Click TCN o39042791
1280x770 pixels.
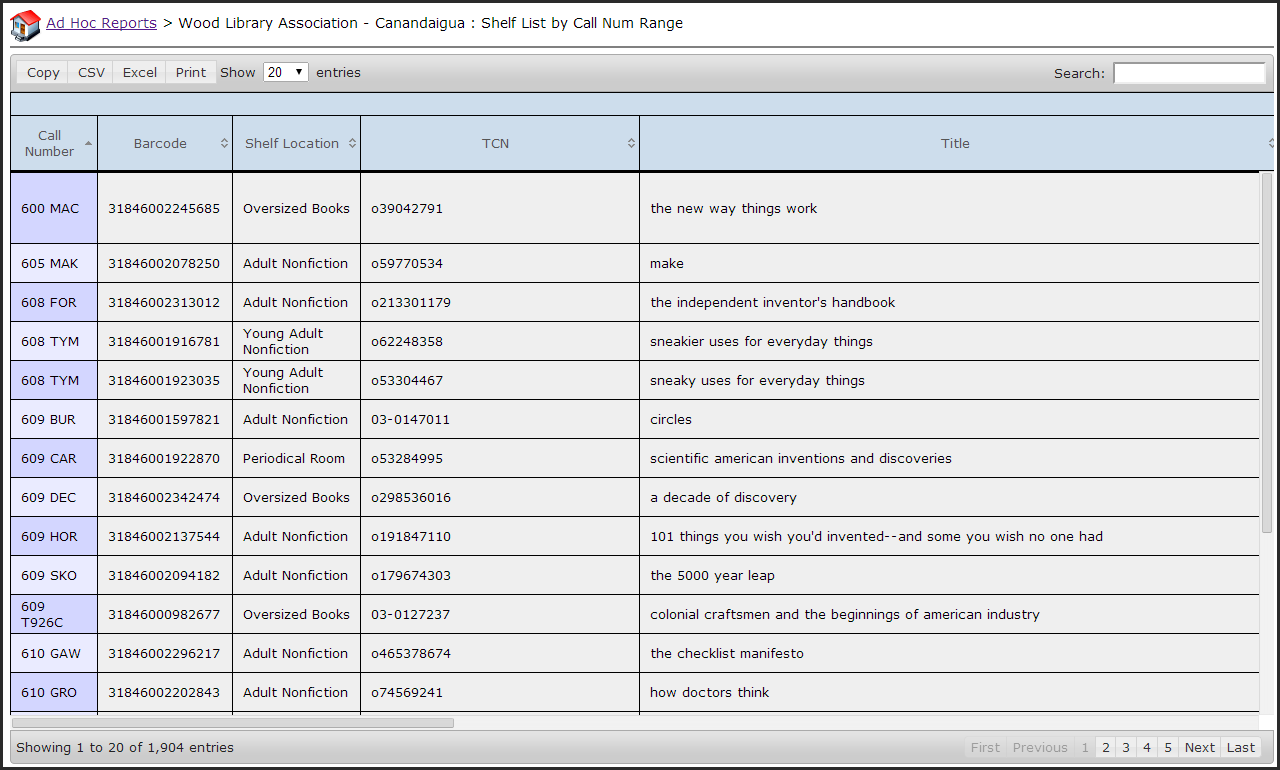pyautogui.click(x=407, y=209)
